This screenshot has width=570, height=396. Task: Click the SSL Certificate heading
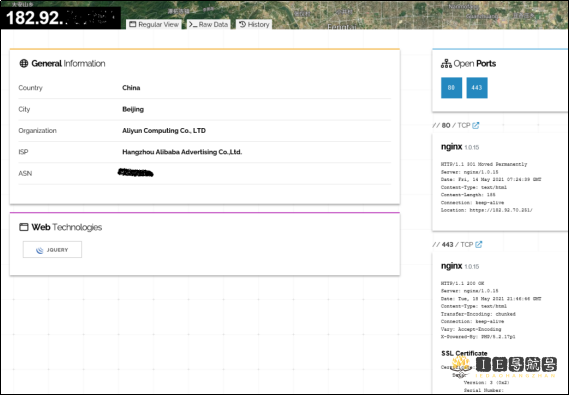(464, 353)
